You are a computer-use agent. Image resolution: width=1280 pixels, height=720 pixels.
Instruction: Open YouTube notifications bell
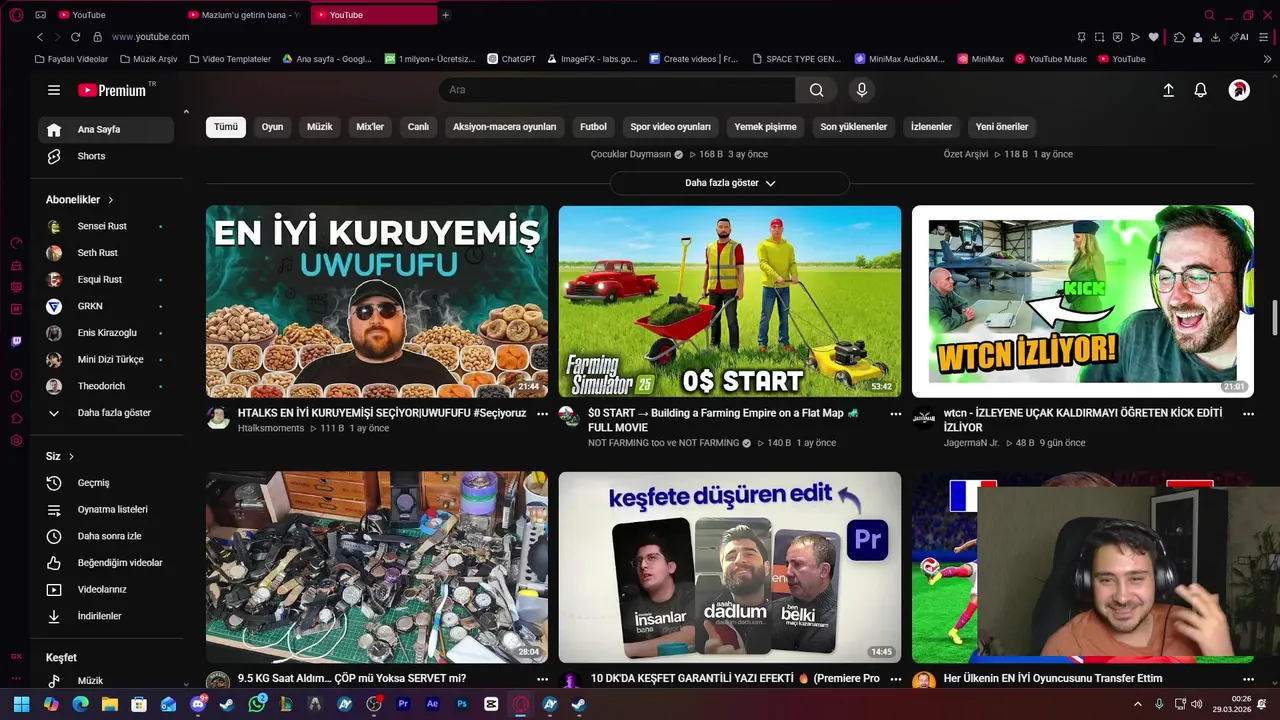click(x=1201, y=90)
